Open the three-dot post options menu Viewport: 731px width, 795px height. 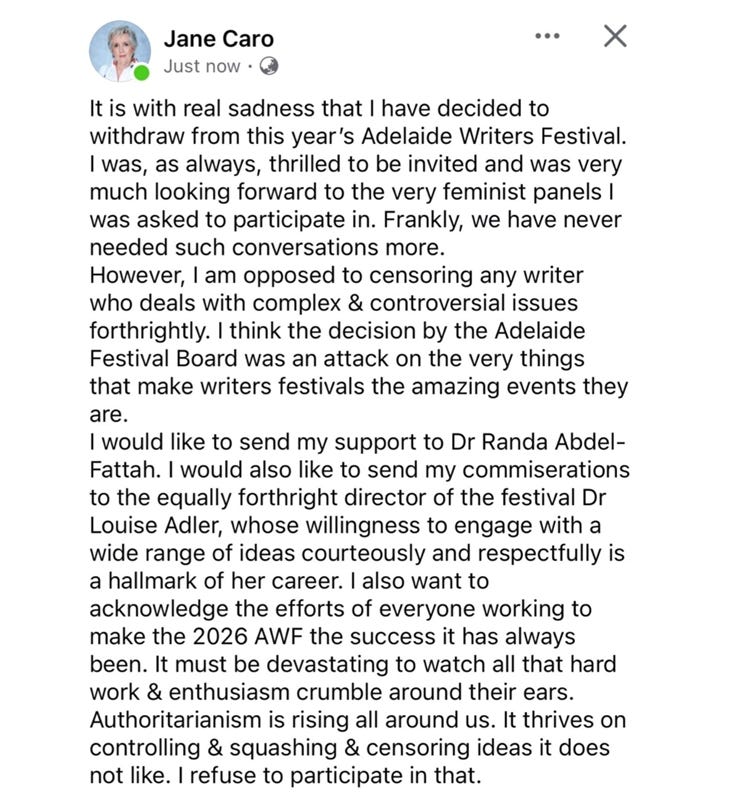pyautogui.click(x=547, y=36)
